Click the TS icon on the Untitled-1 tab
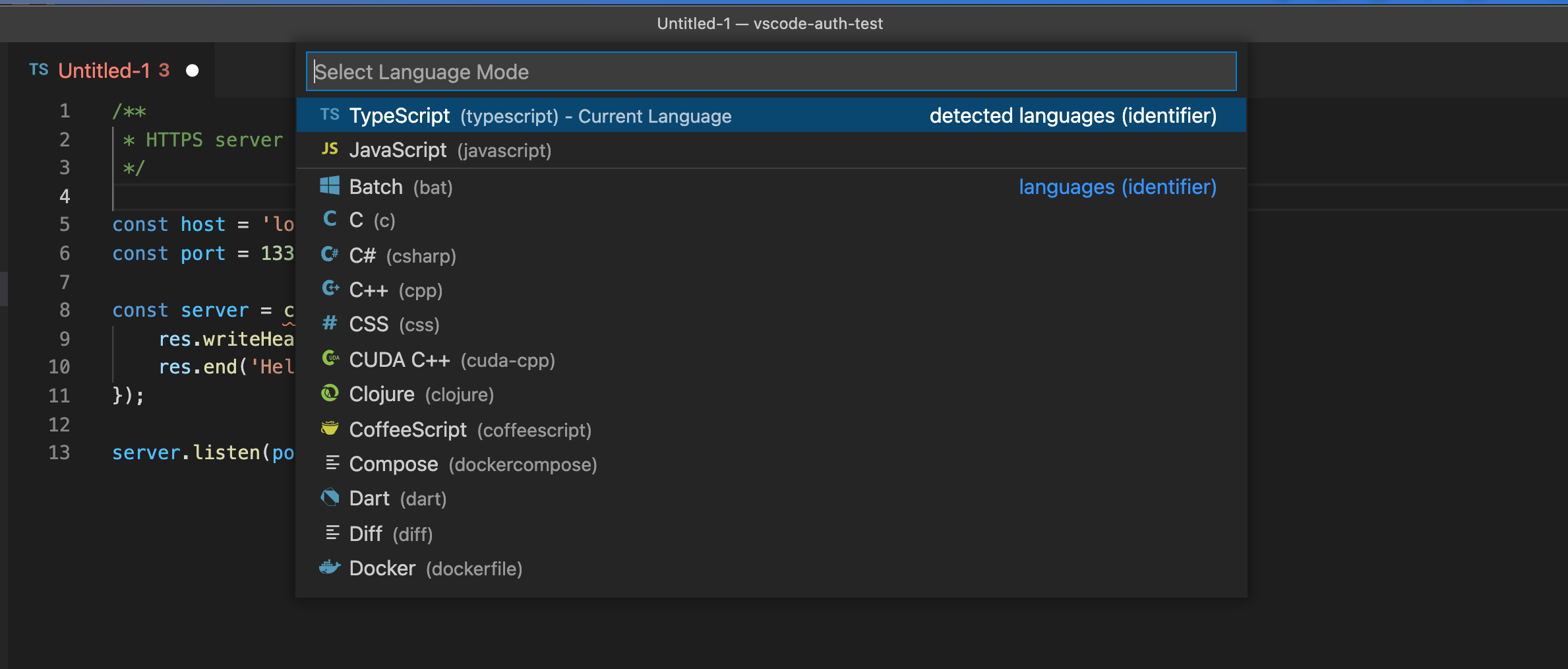 tap(39, 70)
